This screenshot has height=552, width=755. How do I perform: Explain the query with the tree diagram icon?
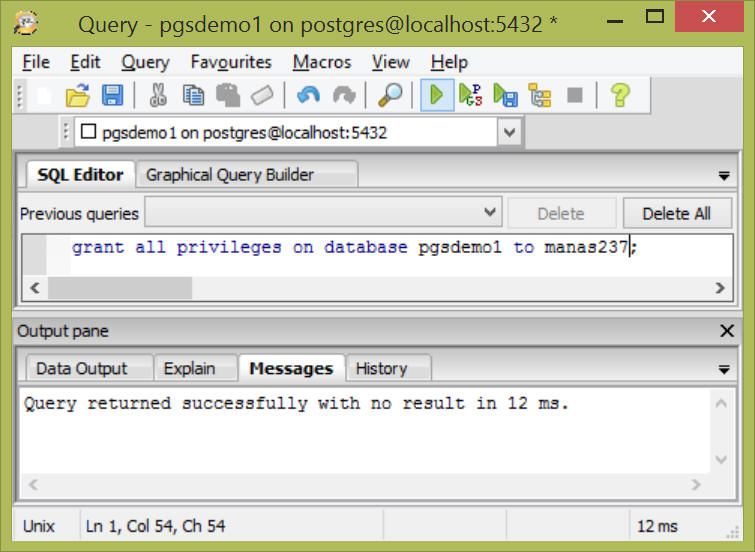tap(540, 95)
